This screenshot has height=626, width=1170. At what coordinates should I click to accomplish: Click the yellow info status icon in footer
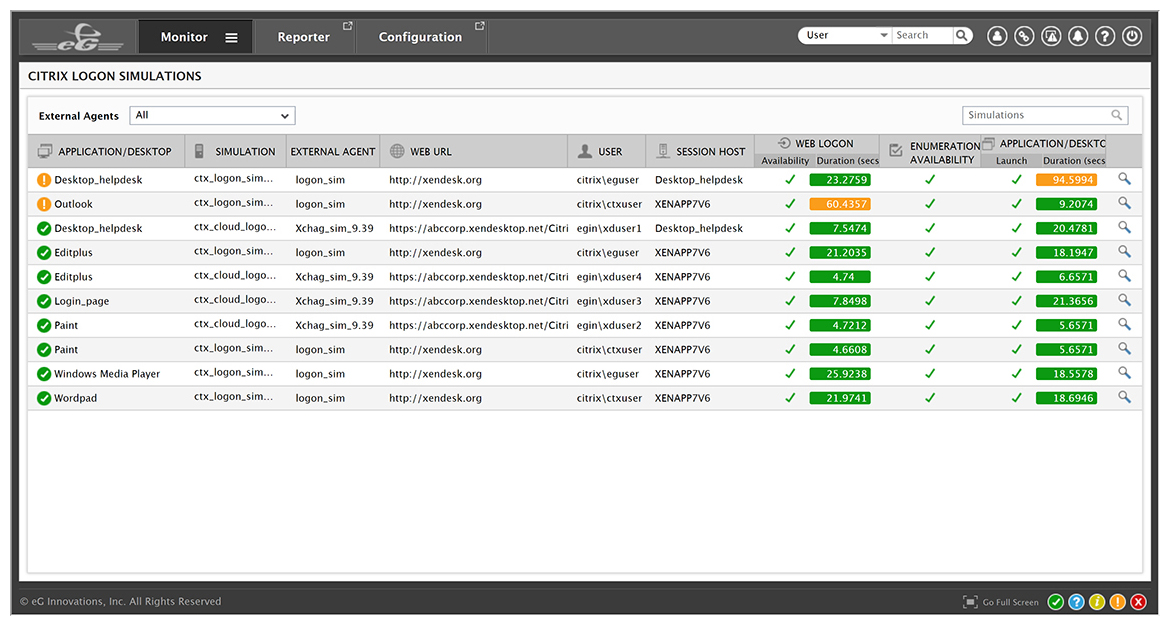(1097, 602)
